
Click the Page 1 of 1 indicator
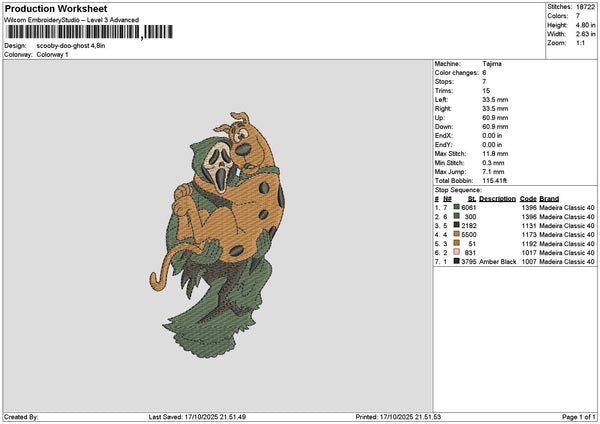[579, 417]
